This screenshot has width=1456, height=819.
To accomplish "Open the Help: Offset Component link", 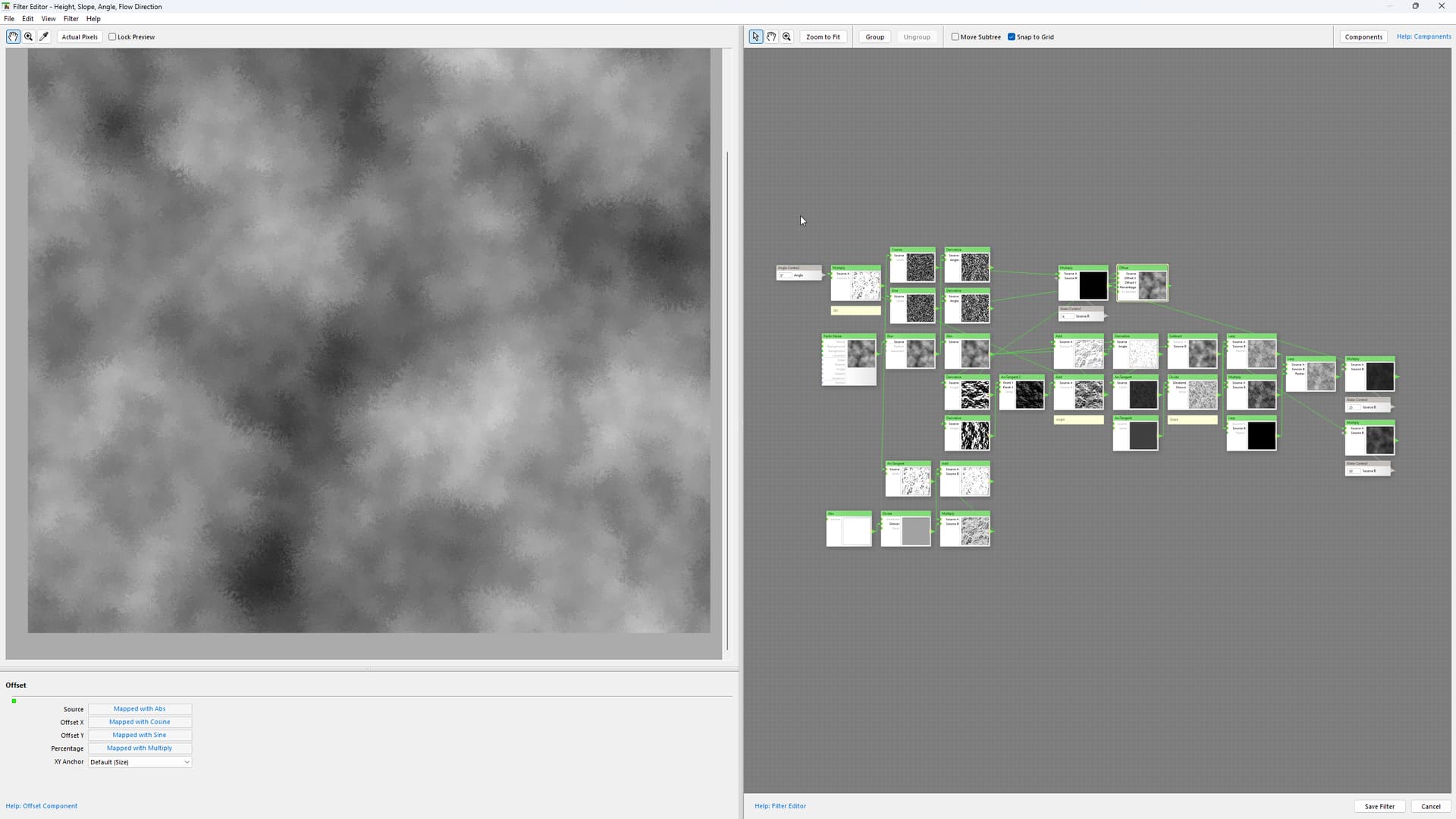I will coord(42,806).
